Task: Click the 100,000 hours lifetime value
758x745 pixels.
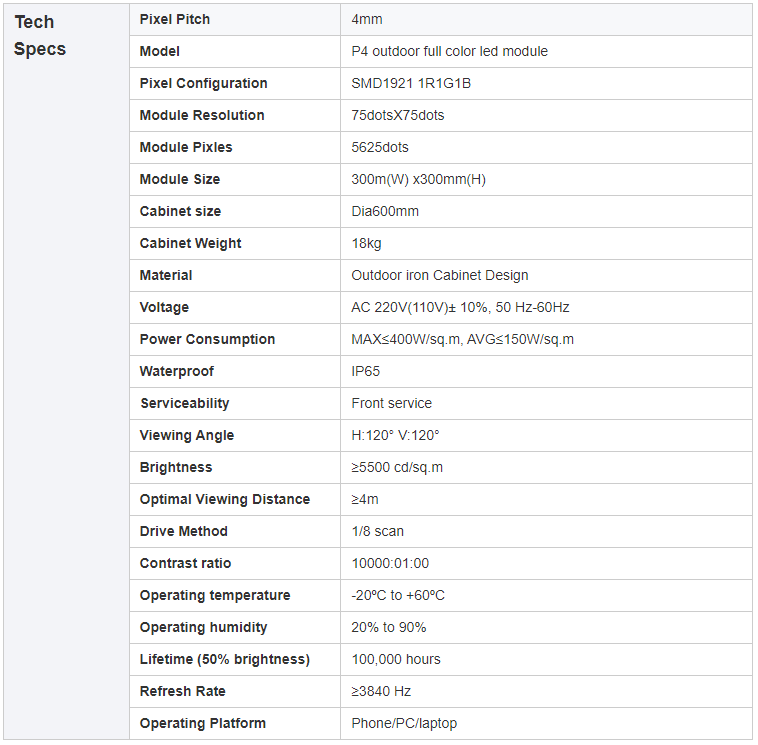Action: point(396,659)
